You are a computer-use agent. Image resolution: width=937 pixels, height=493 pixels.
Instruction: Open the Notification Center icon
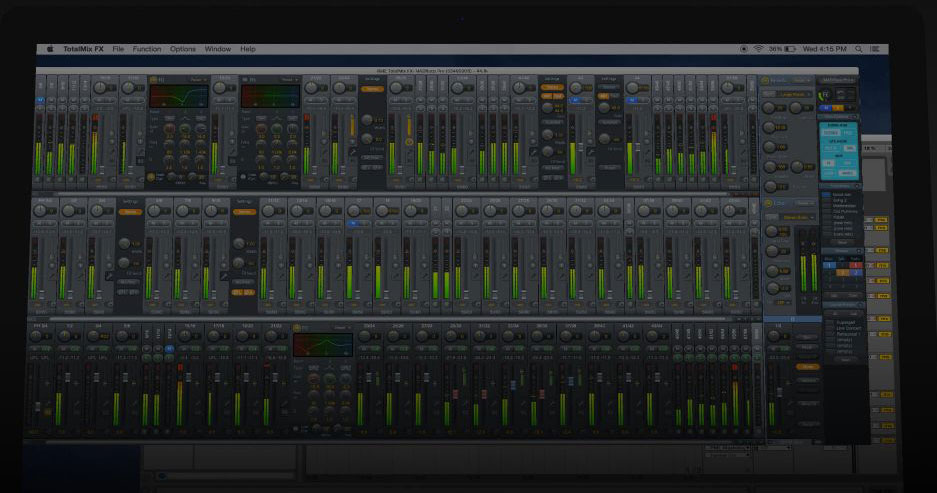875,49
